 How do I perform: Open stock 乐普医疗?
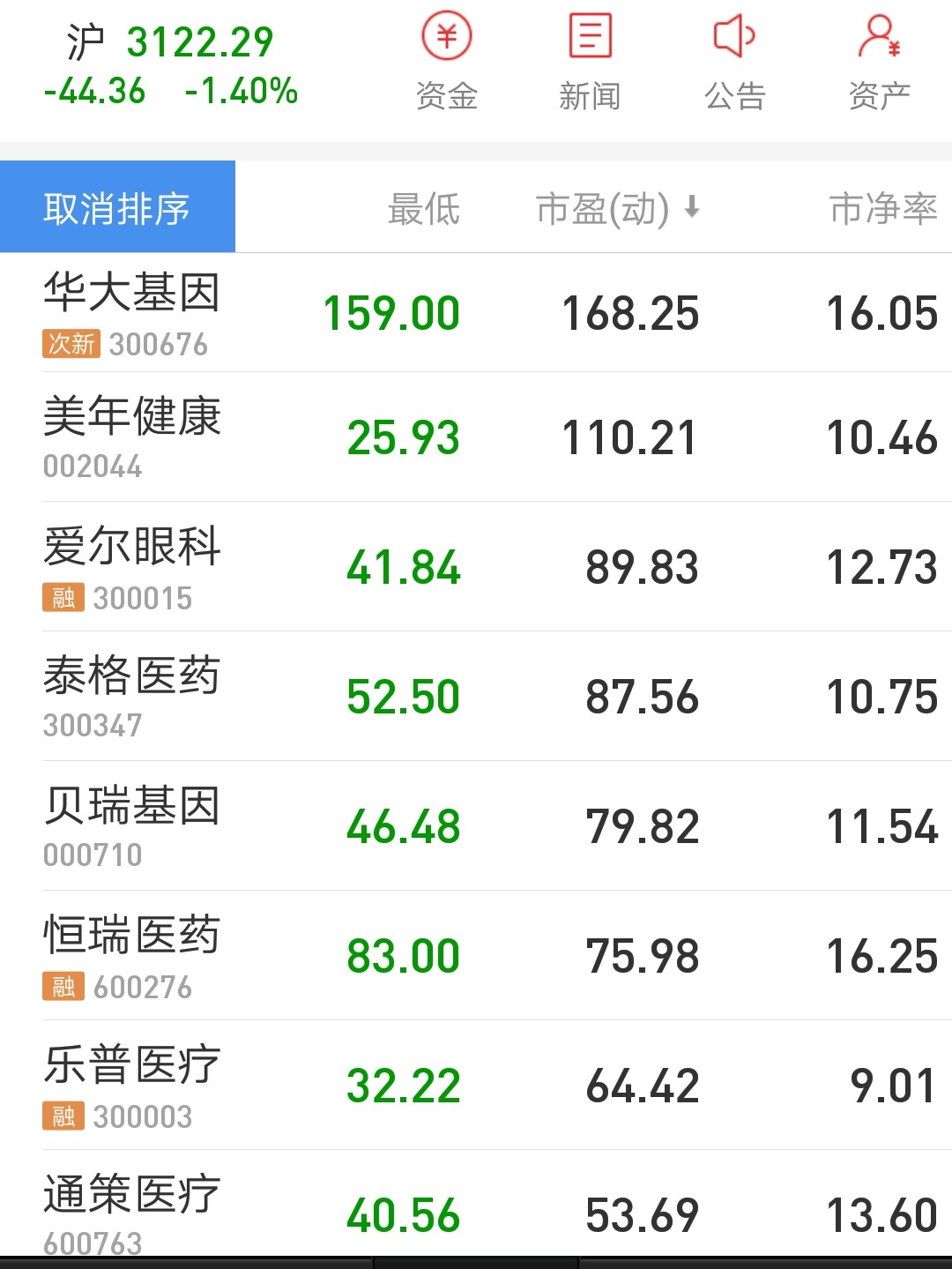click(131, 1064)
